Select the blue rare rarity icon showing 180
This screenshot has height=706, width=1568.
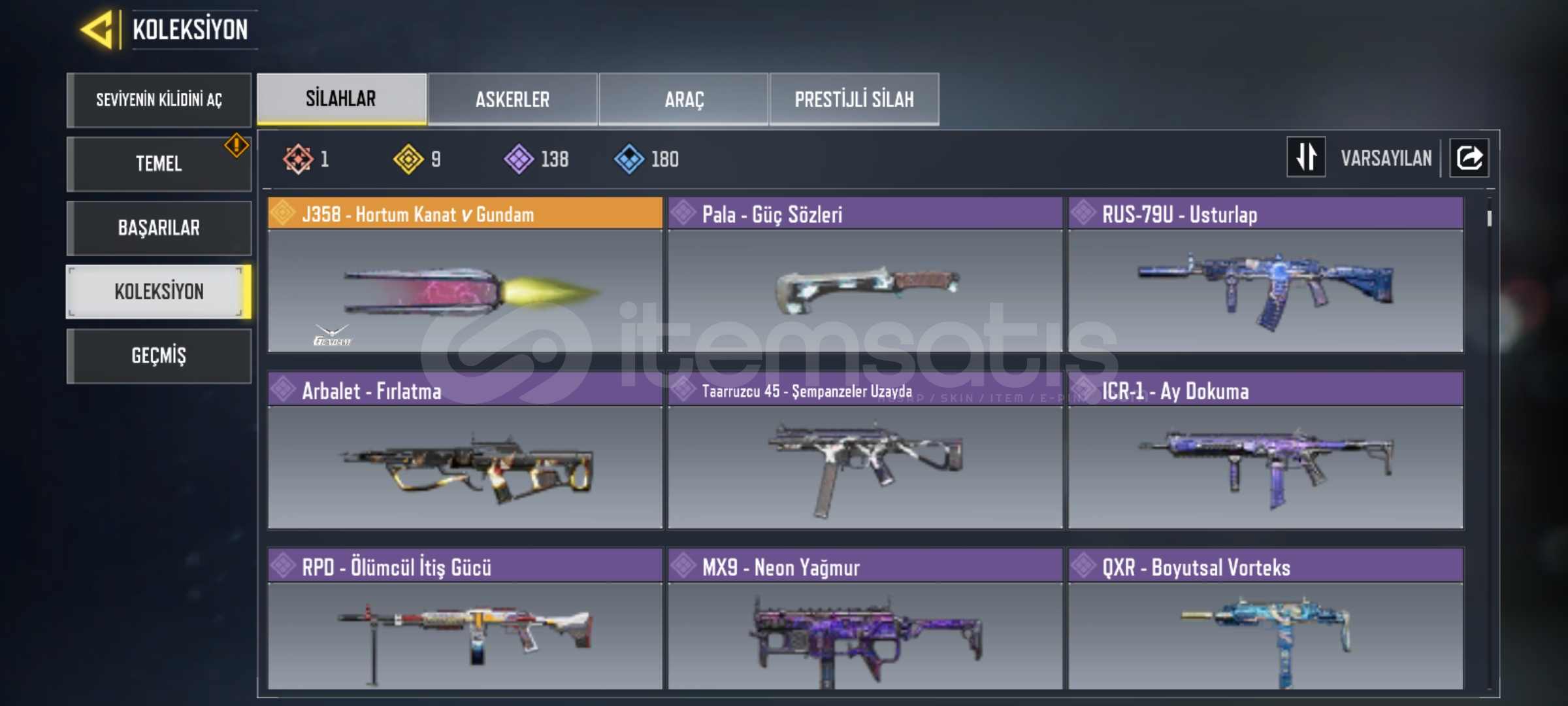[x=629, y=159]
